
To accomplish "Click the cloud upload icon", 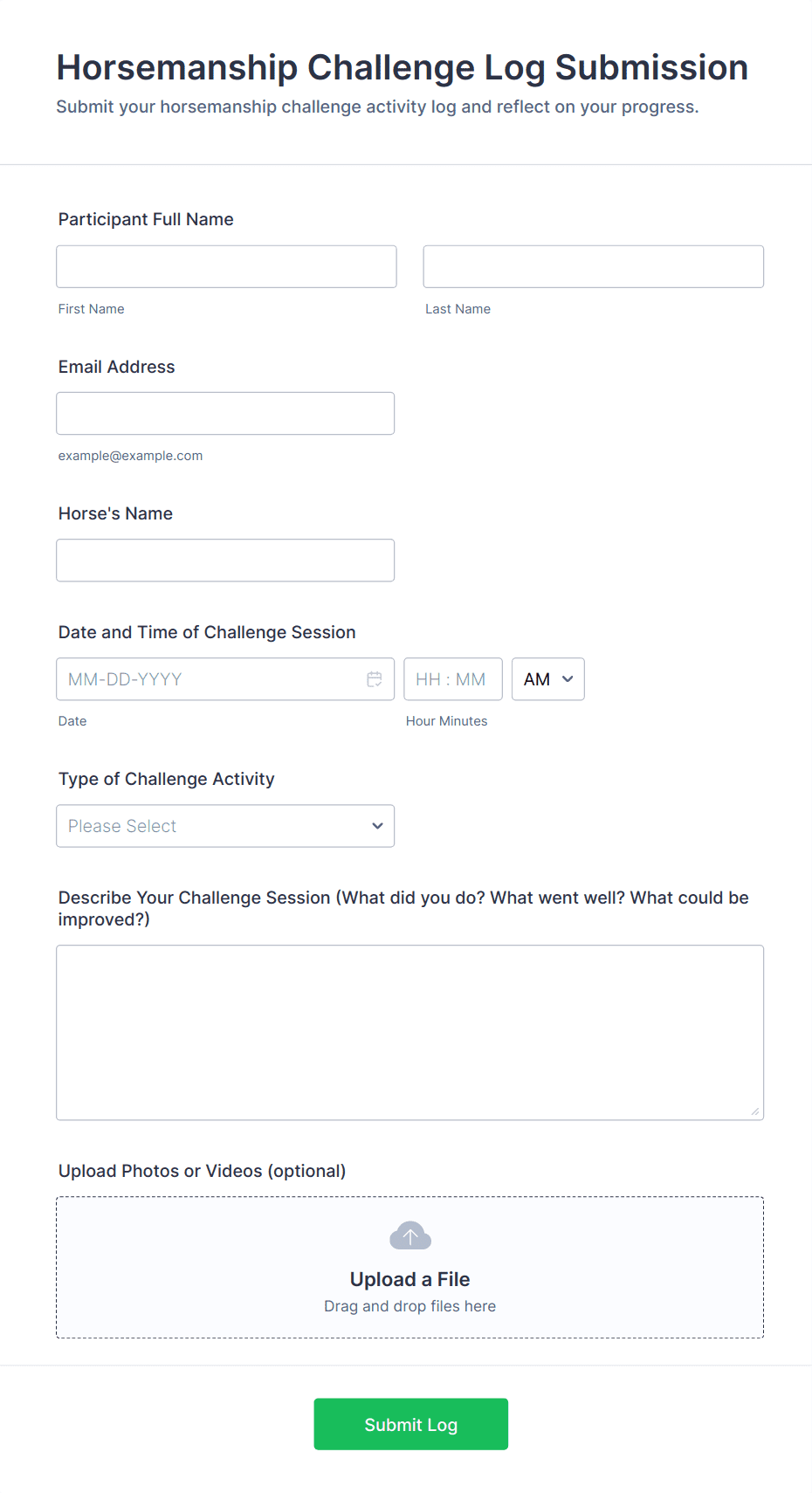I will pyautogui.click(x=410, y=1236).
